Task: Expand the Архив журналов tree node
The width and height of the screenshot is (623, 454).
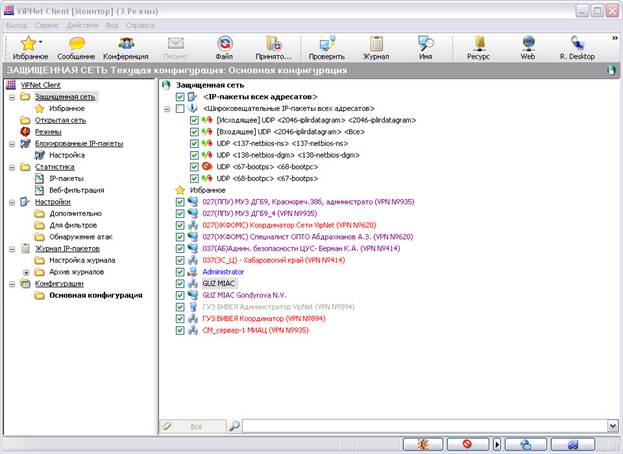Action: (x=26, y=272)
